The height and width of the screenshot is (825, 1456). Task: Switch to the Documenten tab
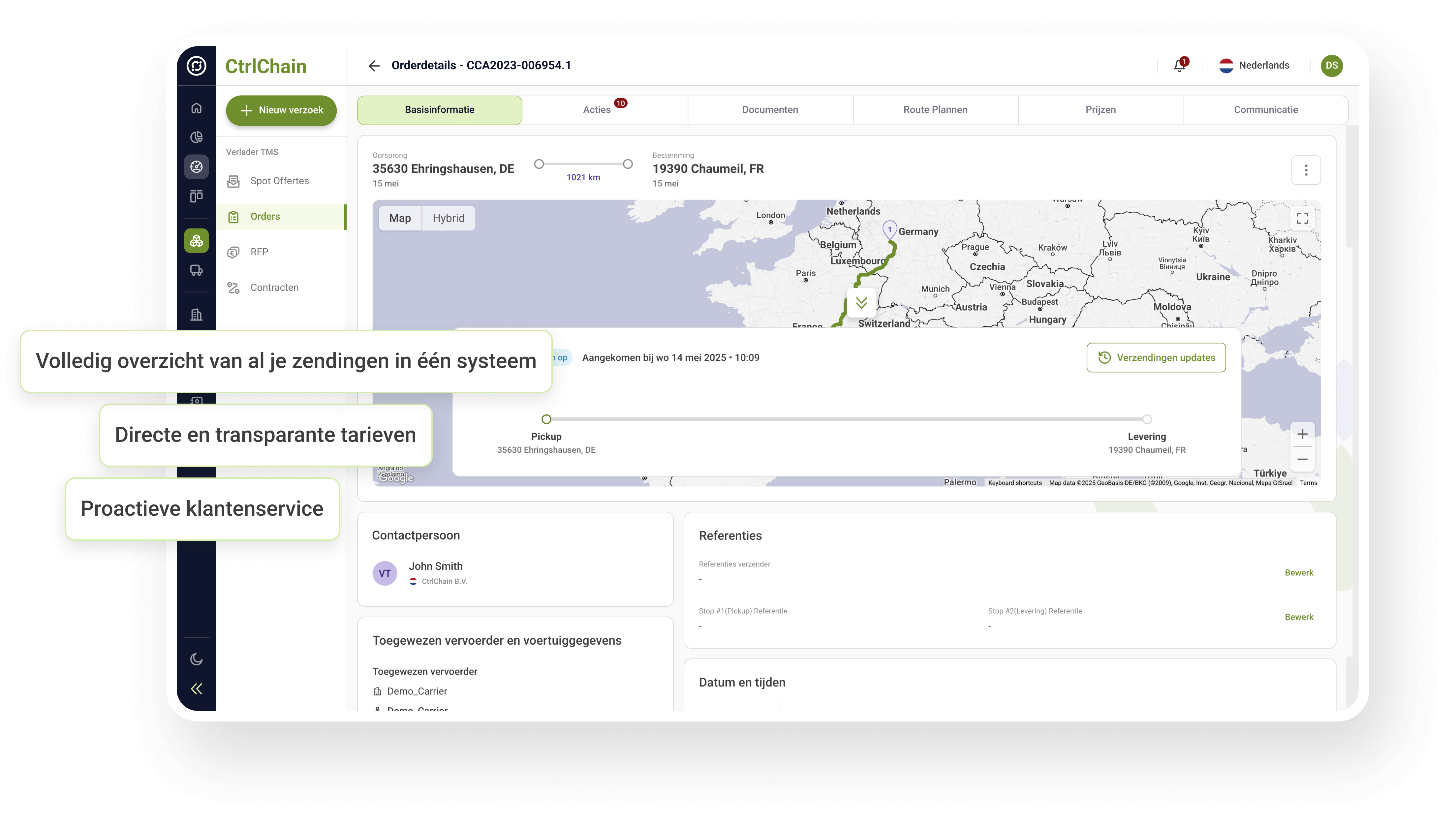[770, 110]
